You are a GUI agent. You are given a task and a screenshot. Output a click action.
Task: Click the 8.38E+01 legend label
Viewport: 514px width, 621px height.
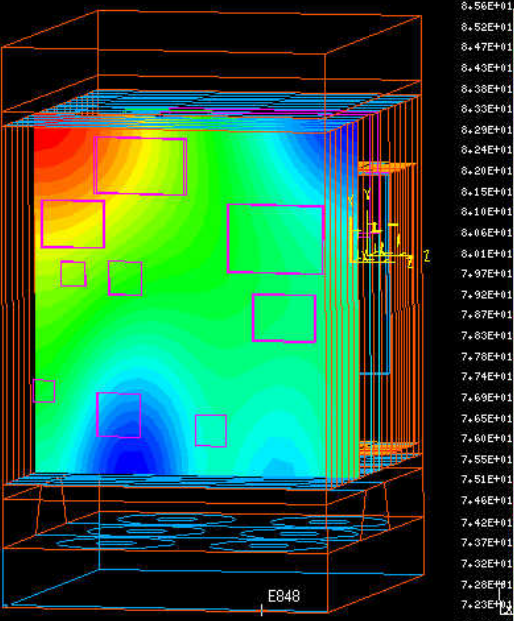pos(487,89)
